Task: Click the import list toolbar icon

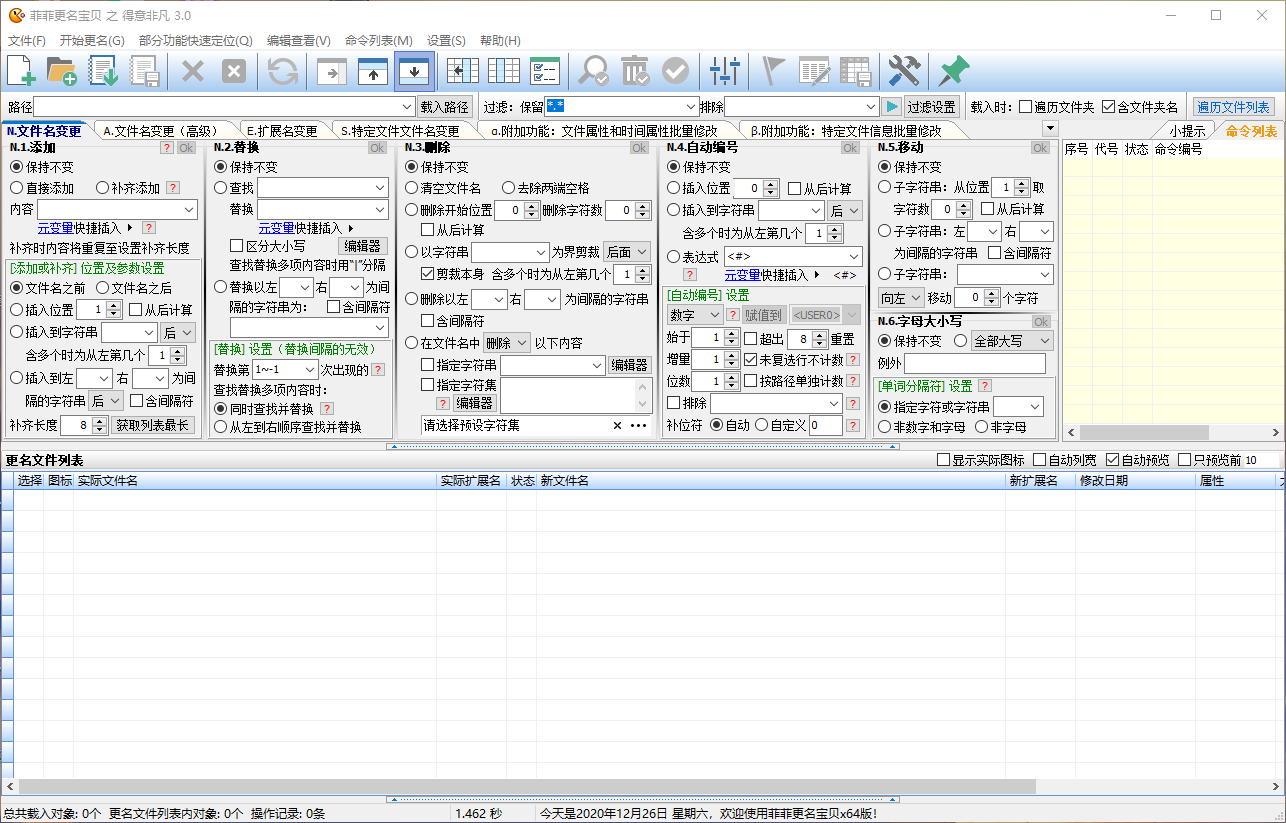Action: click(x=104, y=71)
